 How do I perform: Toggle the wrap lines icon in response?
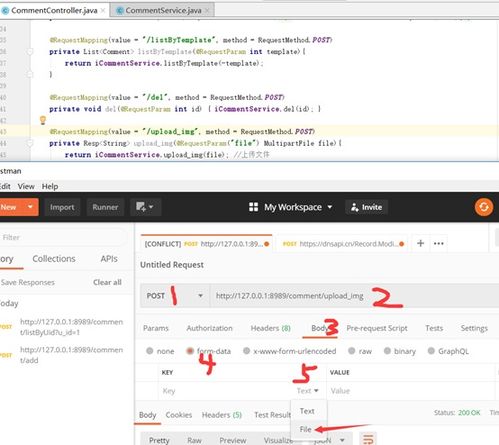point(368,439)
